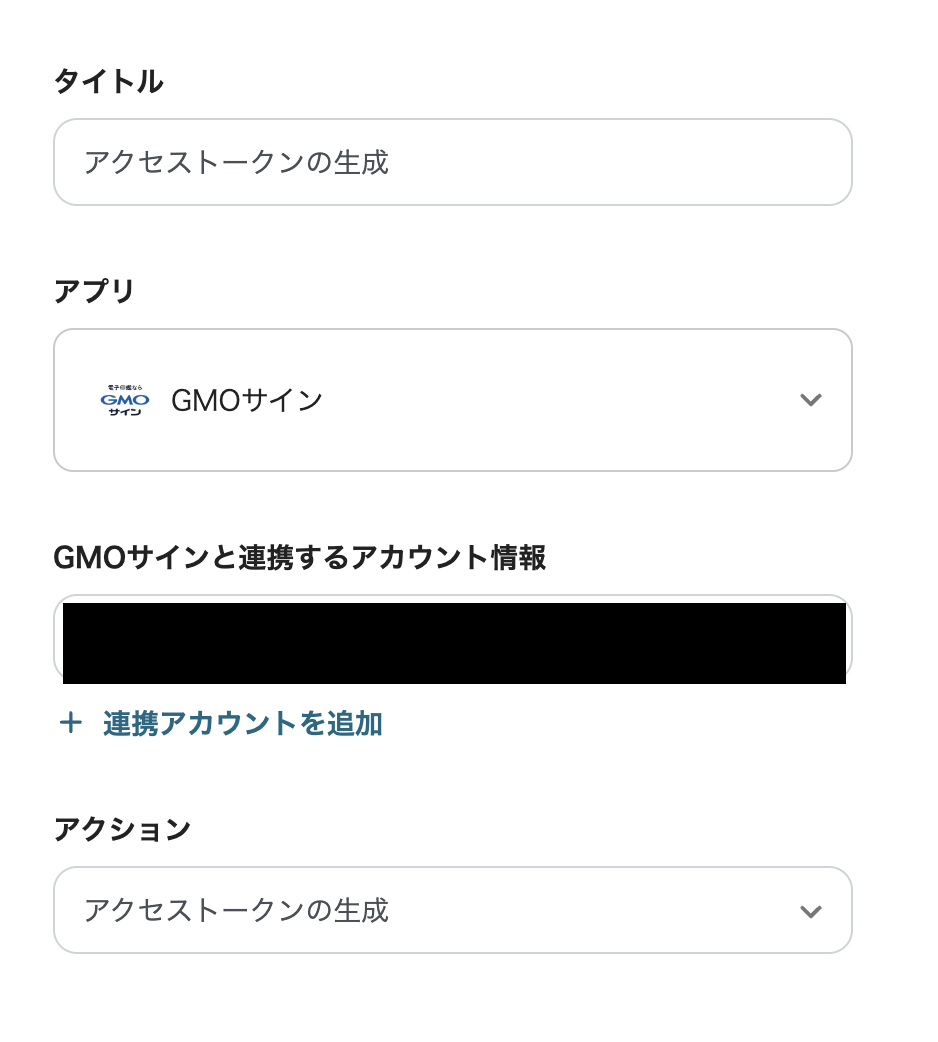Viewport: 938px width, 1042px height.
Task: Click the tiny tagline text above the GMO logo
Action: coord(125,387)
